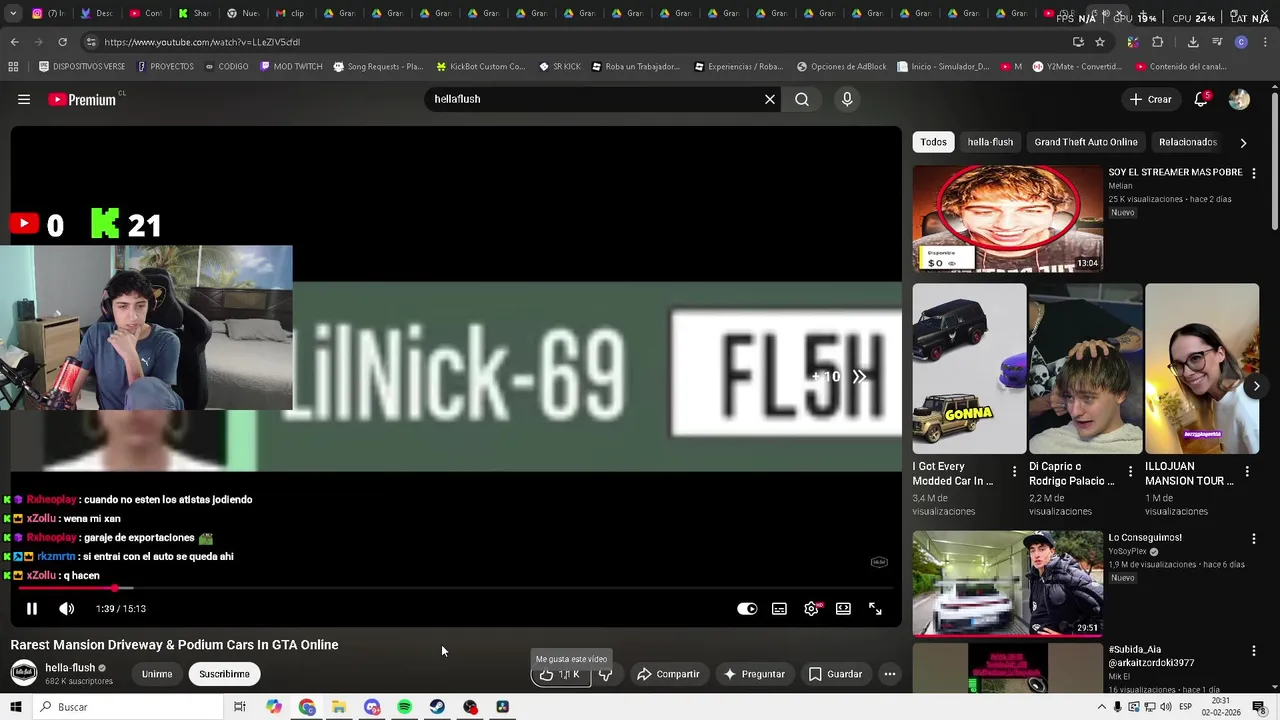Clear the hella-flush search text
The image size is (1280, 720).
(770, 99)
